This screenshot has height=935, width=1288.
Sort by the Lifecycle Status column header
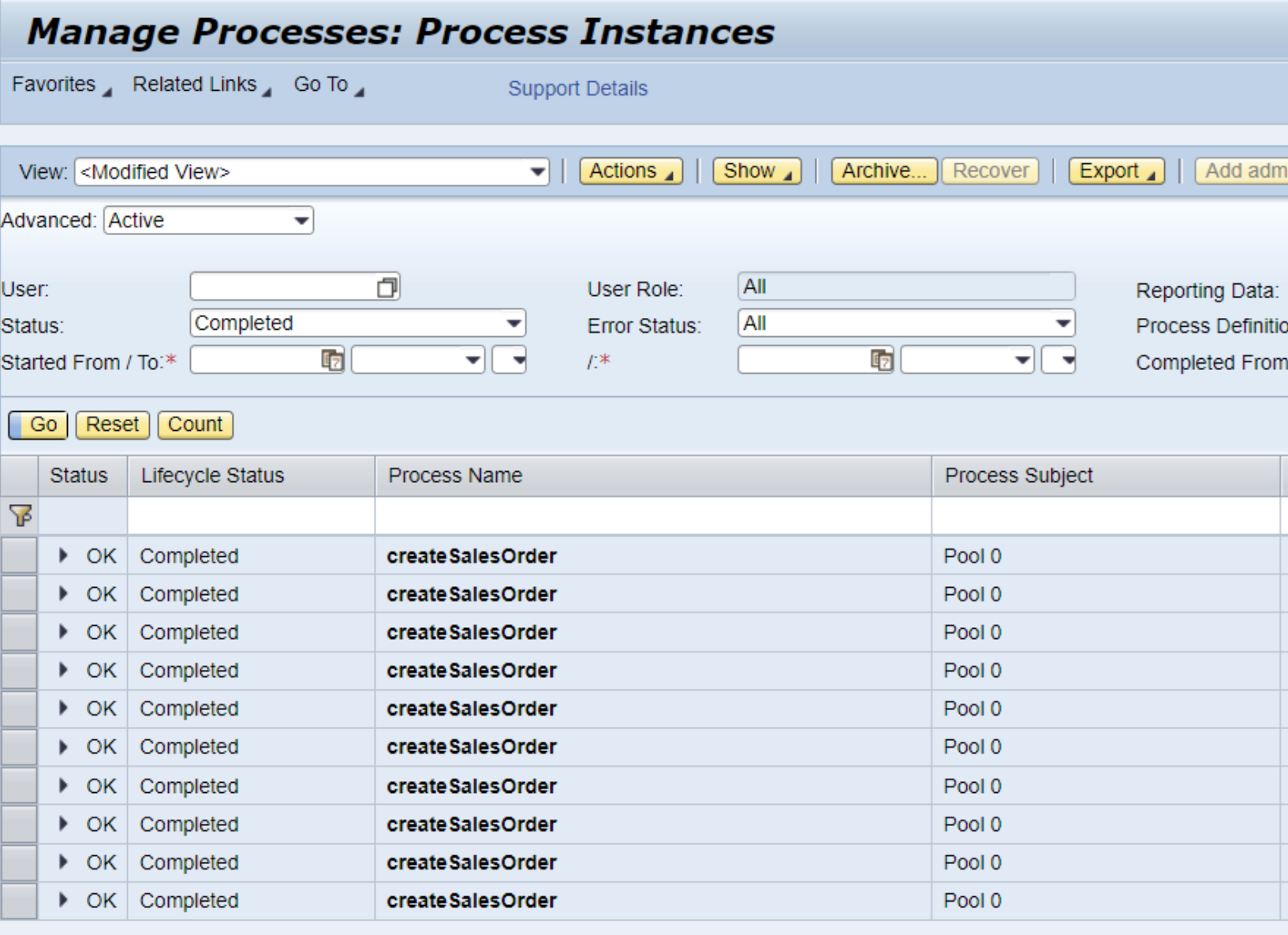point(251,476)
